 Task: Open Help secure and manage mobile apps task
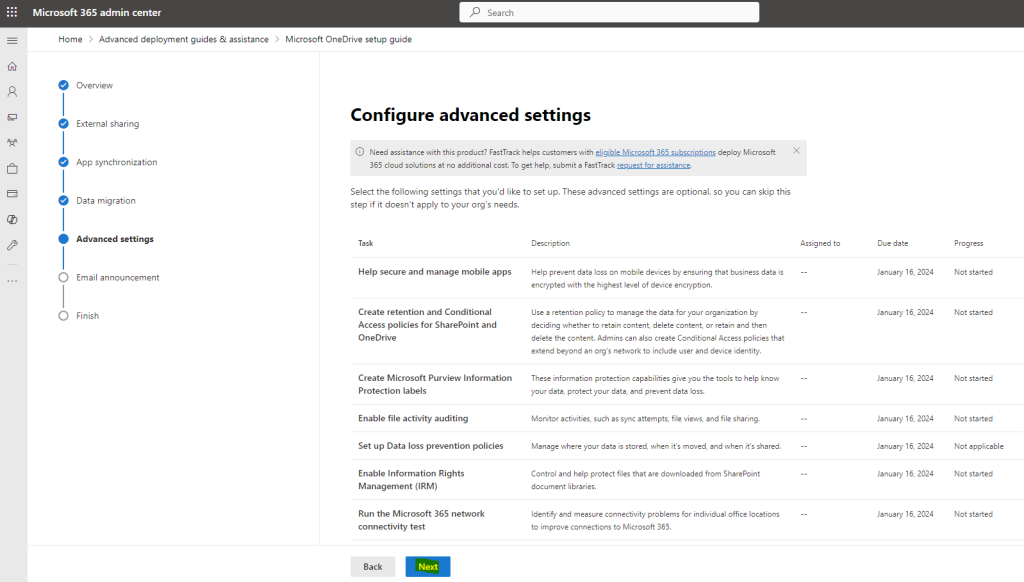(x=434, y=272)
